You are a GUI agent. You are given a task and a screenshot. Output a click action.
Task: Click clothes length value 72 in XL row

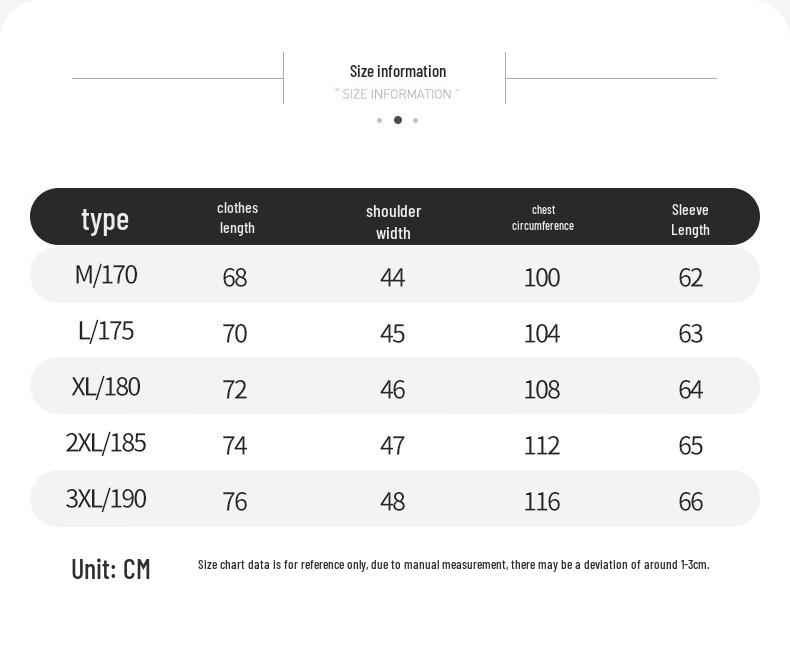click(235, 389)
